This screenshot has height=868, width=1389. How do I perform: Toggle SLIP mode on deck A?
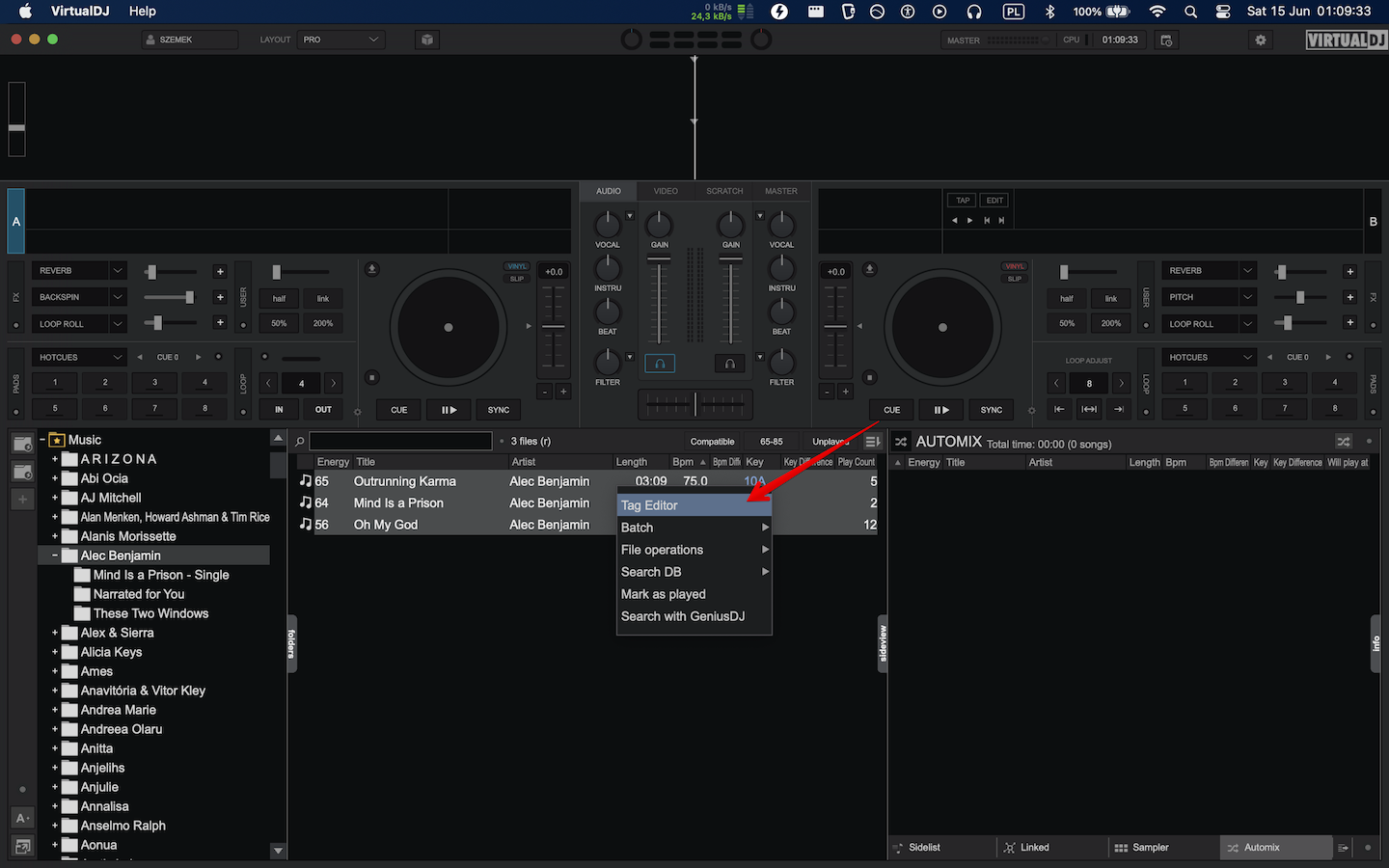tap(517, 279)
